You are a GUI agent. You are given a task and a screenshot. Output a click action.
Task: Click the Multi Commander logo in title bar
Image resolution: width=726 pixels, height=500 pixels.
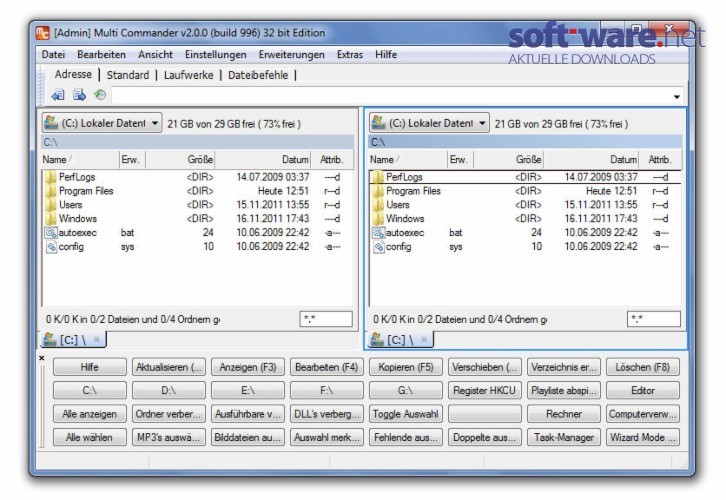43,33
